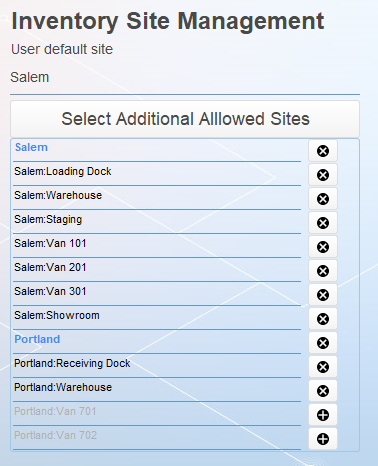This screenshot has width=378, height=466.
Task: Remove Salem:Van 101 via its X icon
Action: point(323,247)
